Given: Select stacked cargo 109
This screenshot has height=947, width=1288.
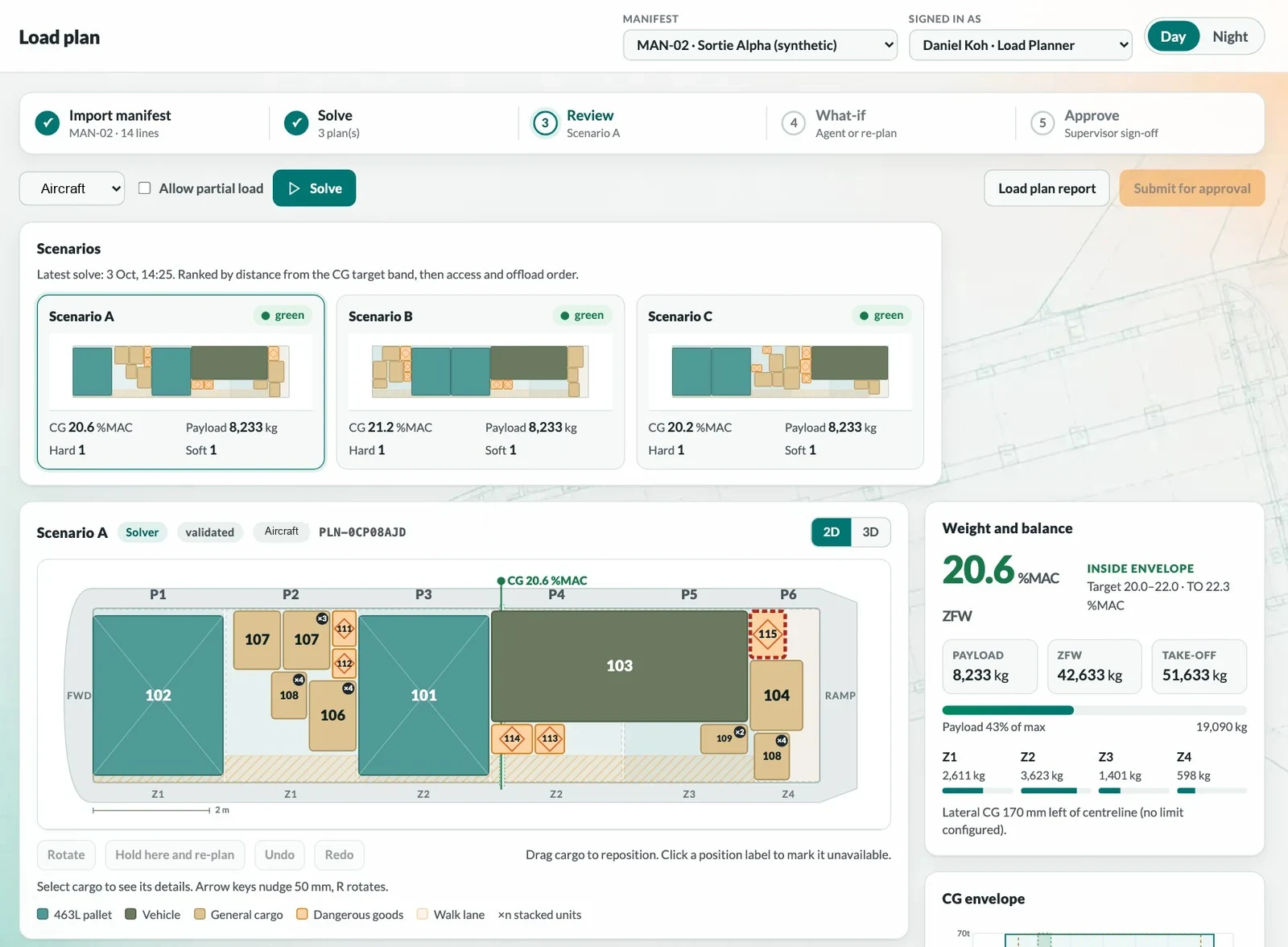Looking at the screenshot, I should coord(724,738).
